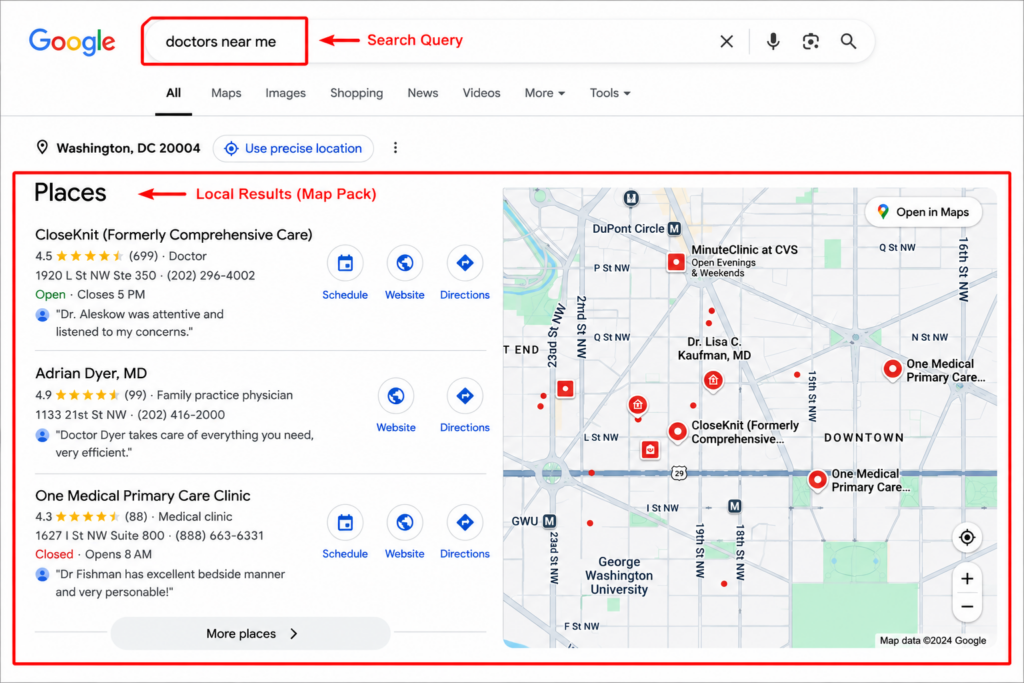Select the One Medical pin in Downtown
1024x683 pixels.
(x=817, y=480)
